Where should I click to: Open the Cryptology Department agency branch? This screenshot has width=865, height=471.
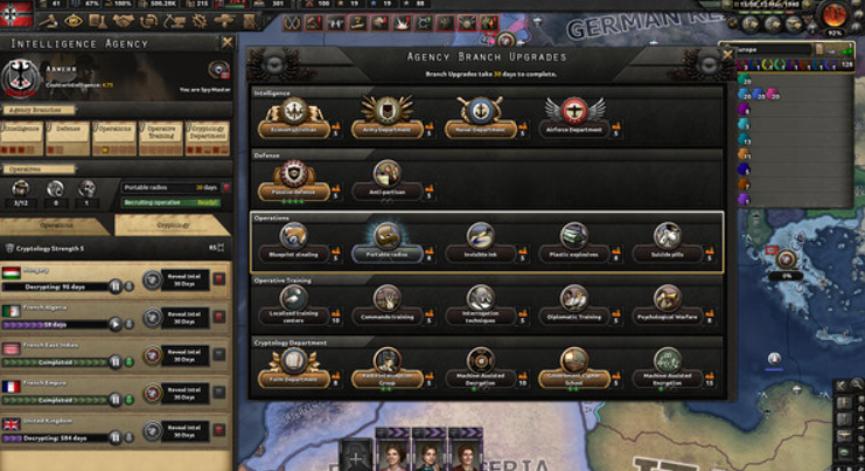tap(207, 138)
